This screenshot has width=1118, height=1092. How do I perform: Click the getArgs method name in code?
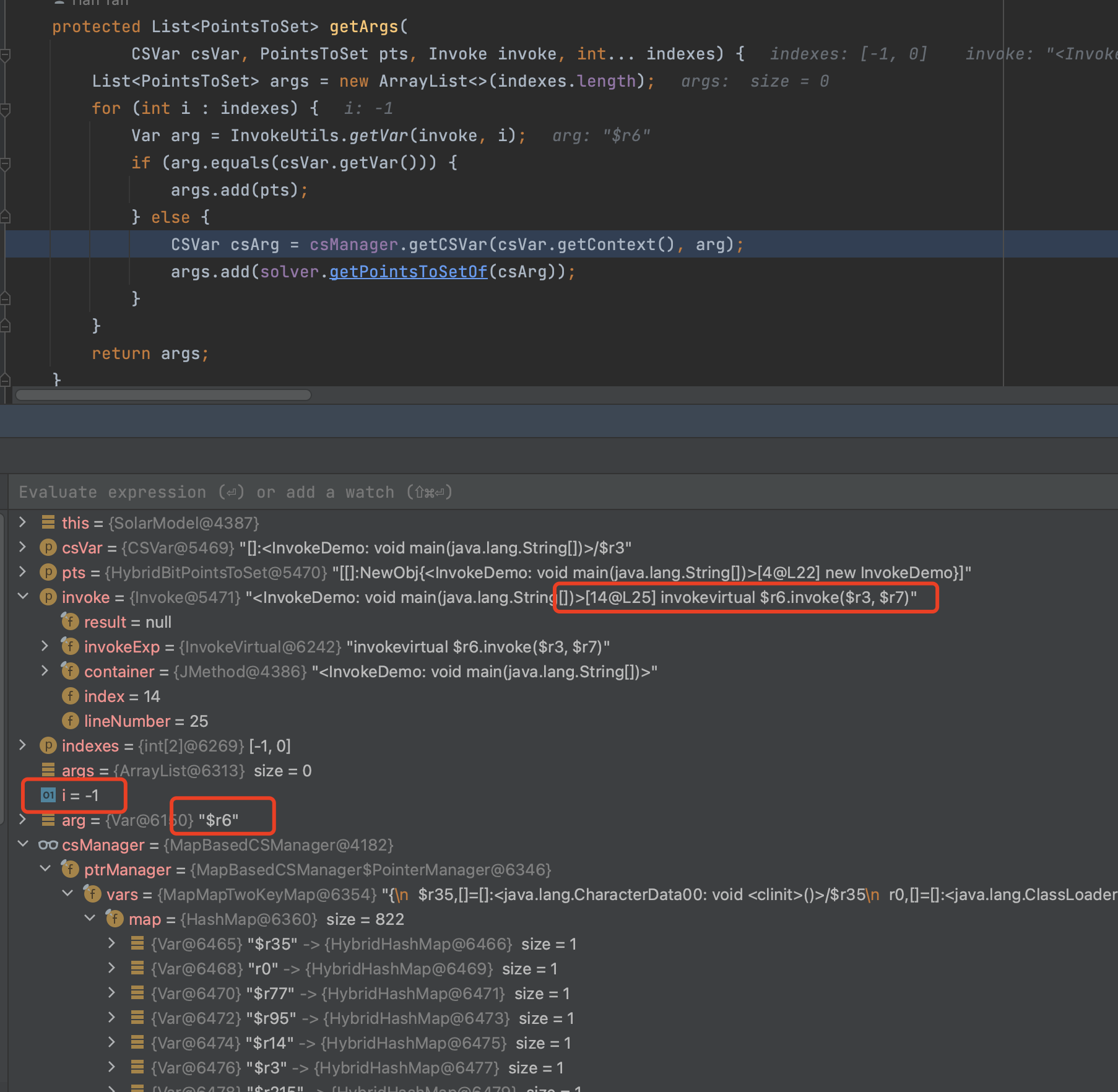pos(364,27)
